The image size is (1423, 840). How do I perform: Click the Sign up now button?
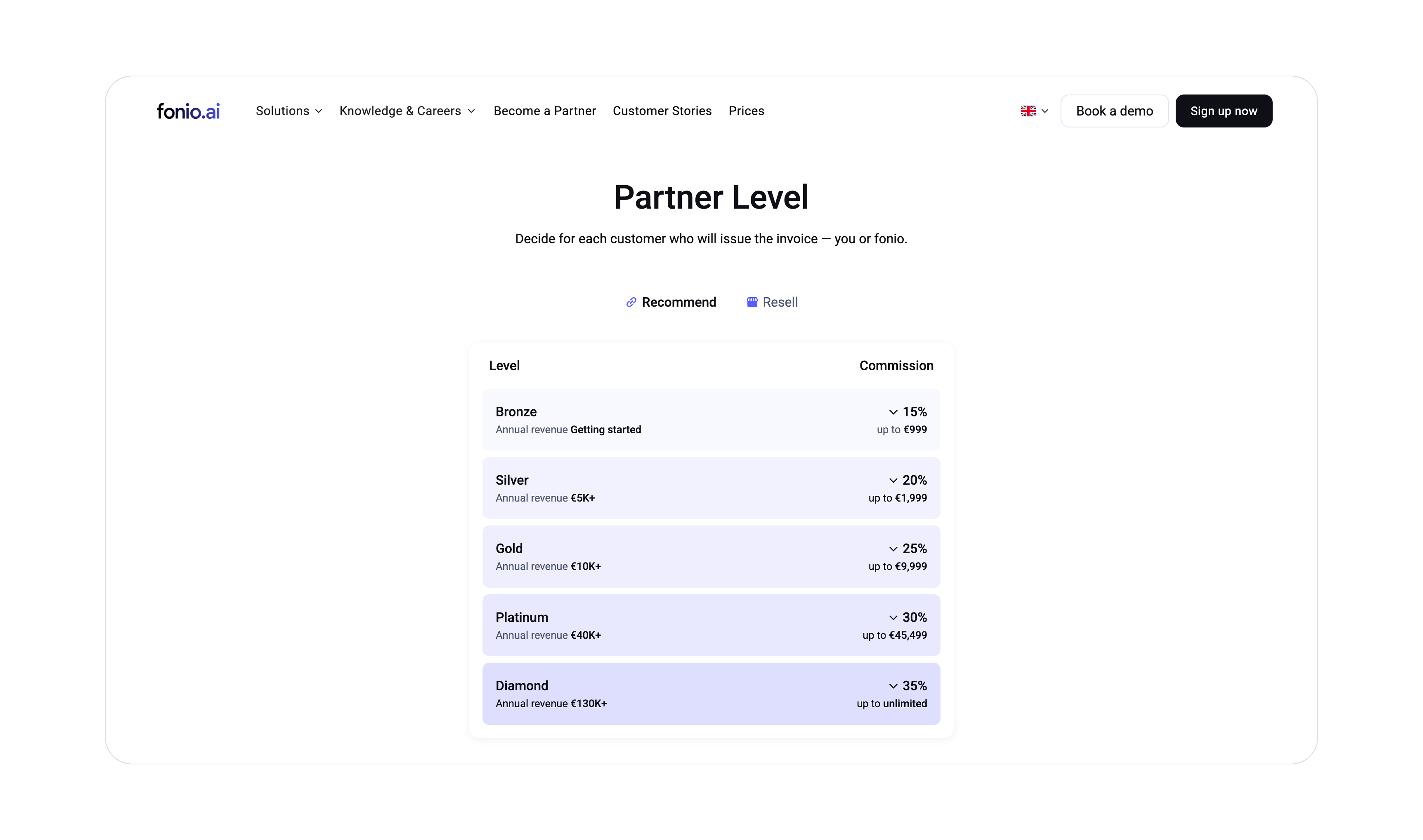1224,111
